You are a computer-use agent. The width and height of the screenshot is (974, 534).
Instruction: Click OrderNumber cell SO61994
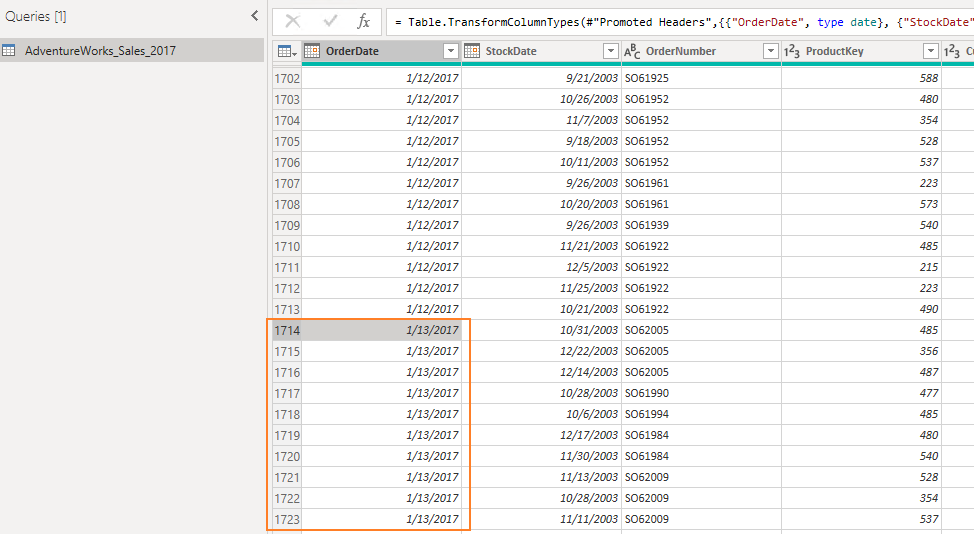(701, 414)
